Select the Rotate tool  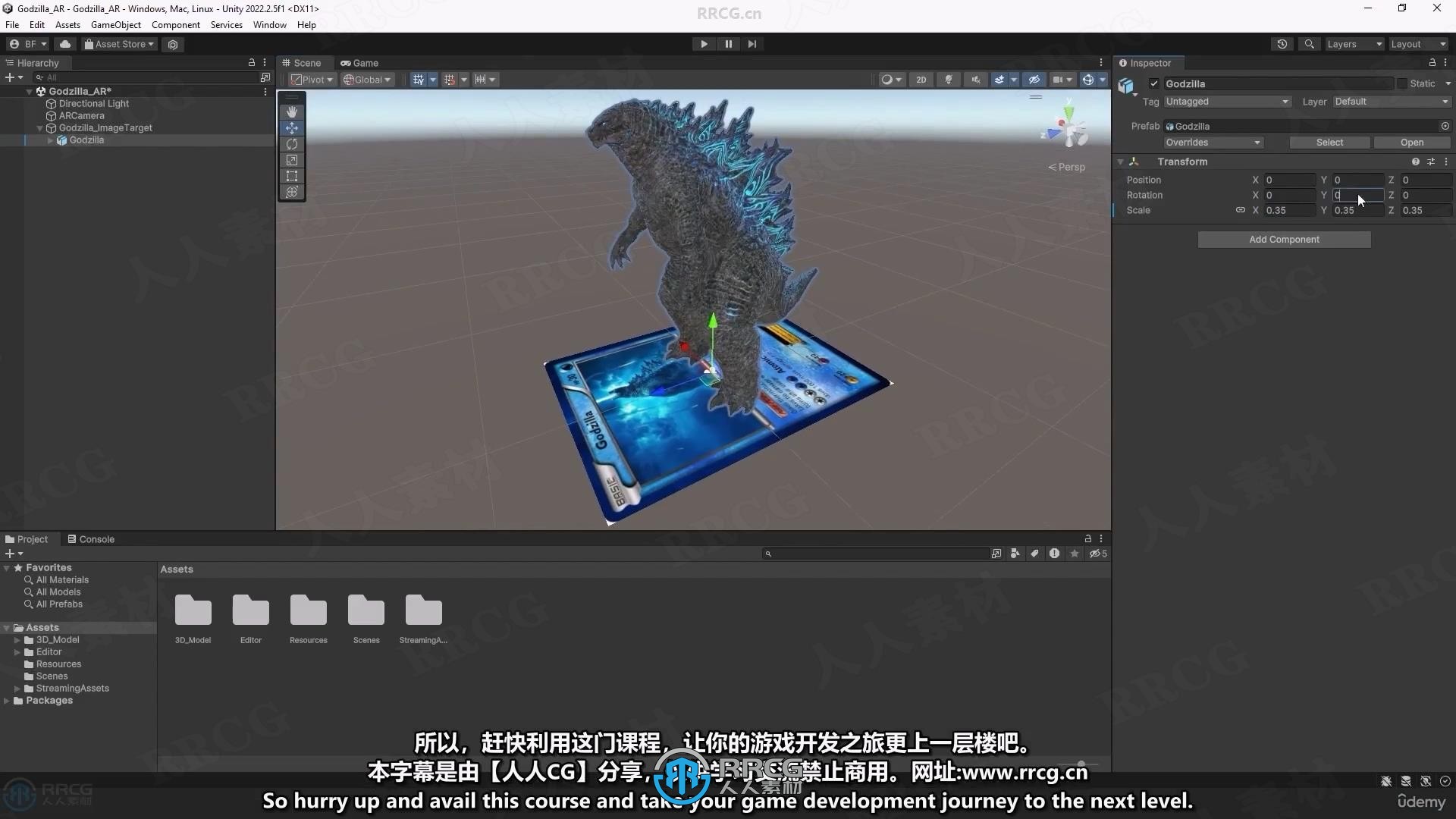(x=292, y=144)
